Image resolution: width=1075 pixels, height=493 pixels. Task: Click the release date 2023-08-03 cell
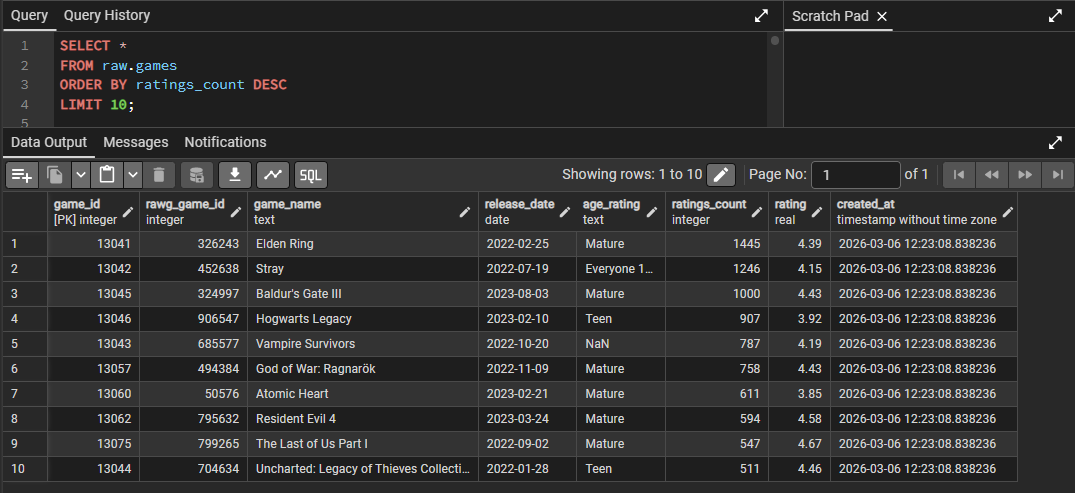tap(527, 294)
